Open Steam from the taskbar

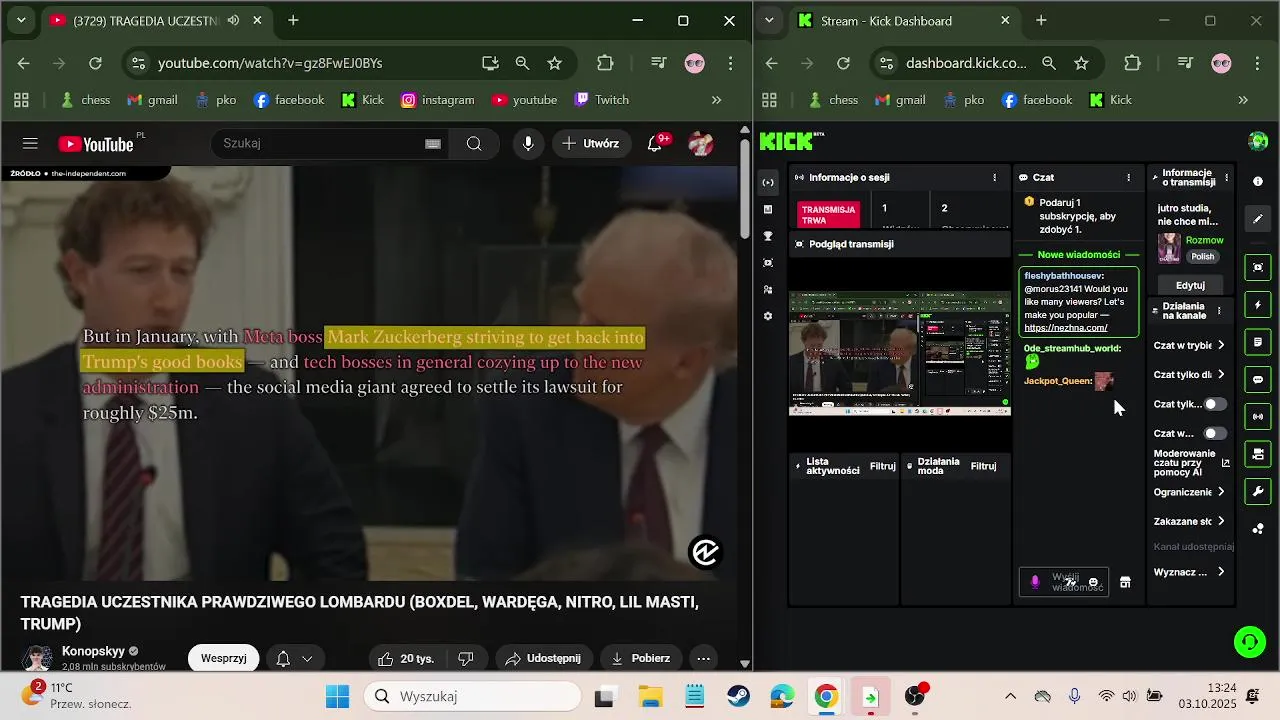(739, 697)
